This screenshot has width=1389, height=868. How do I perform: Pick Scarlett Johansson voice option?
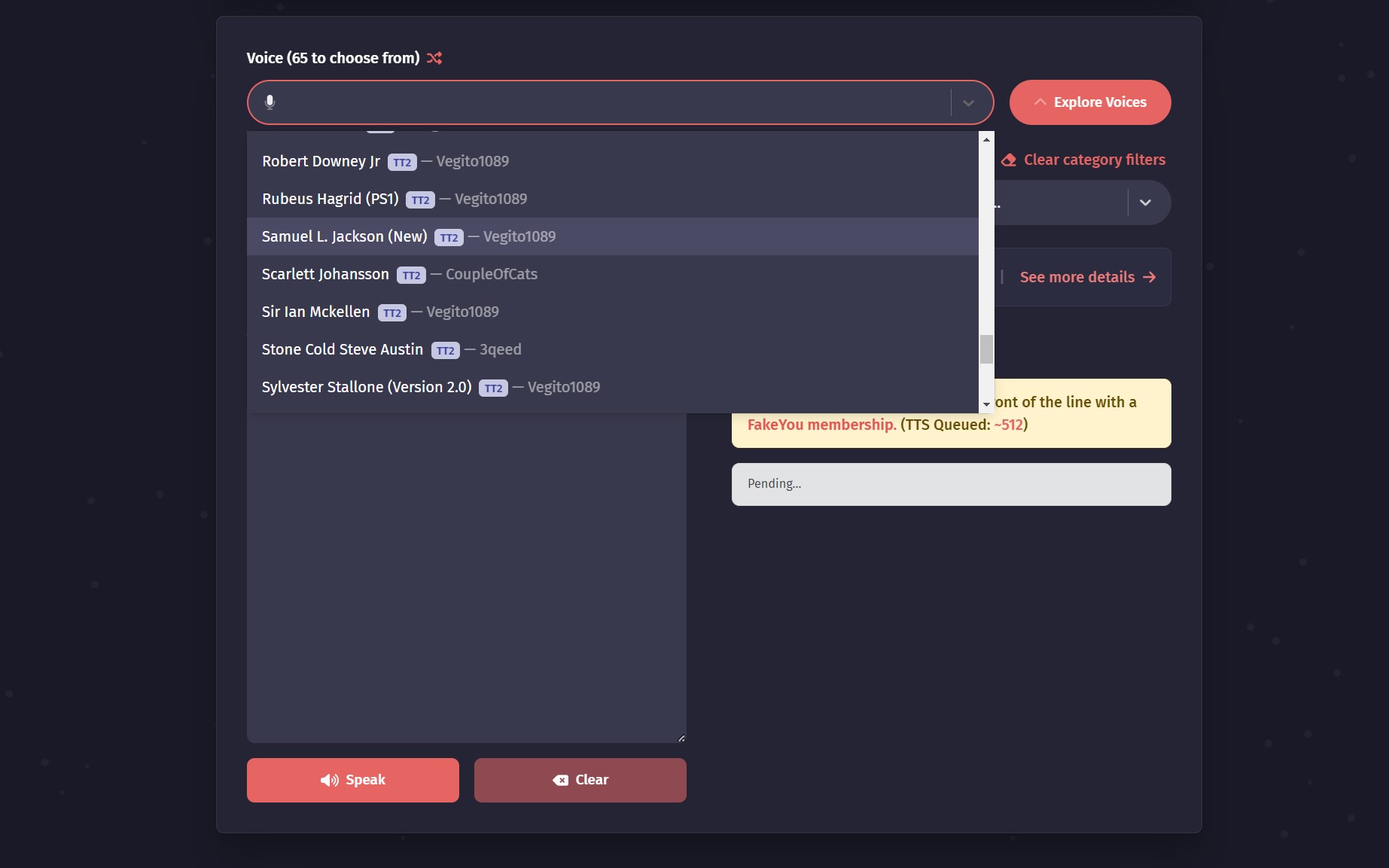point(613,274)
